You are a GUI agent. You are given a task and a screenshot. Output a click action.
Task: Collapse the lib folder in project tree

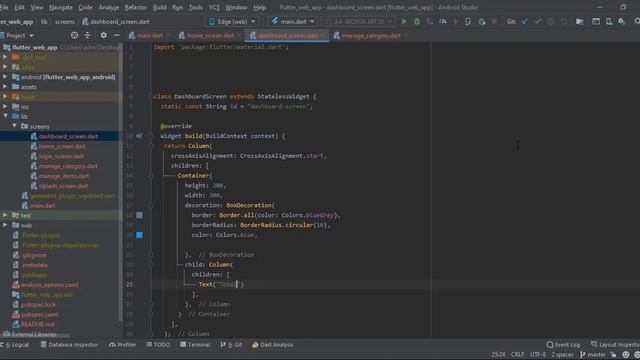pos(5,116)
